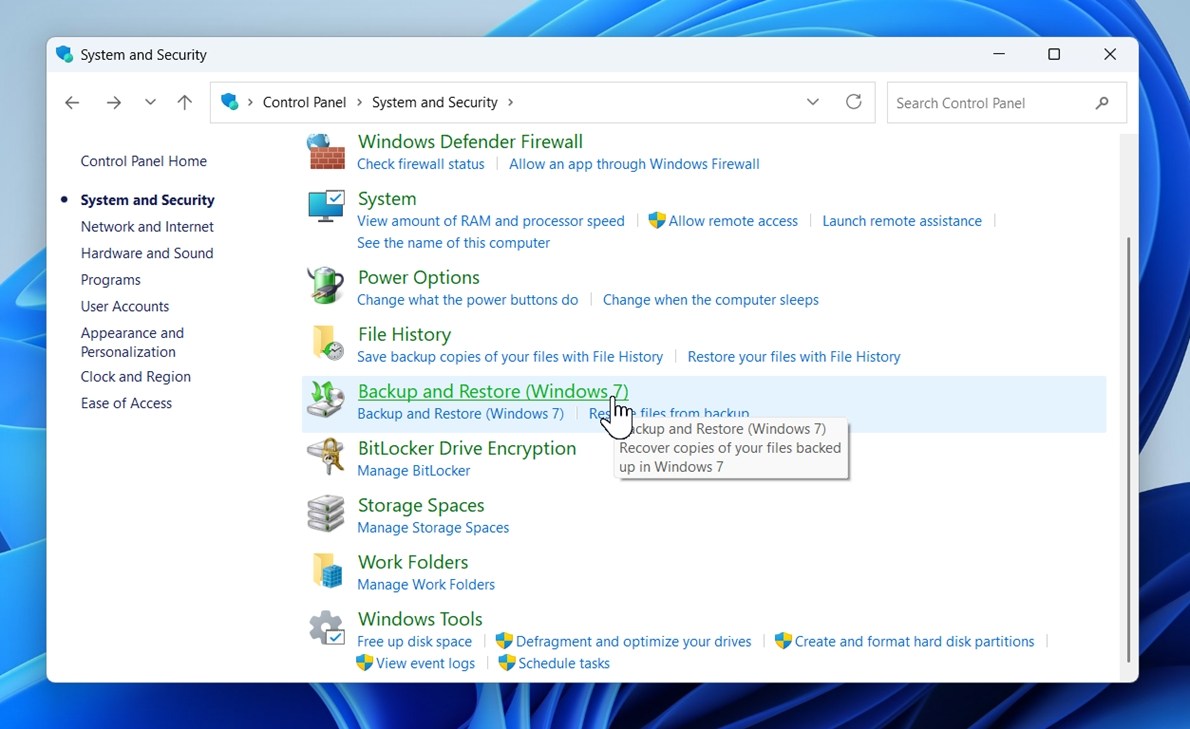
Task: Open Check firewall status link
Action: point(421,163)
